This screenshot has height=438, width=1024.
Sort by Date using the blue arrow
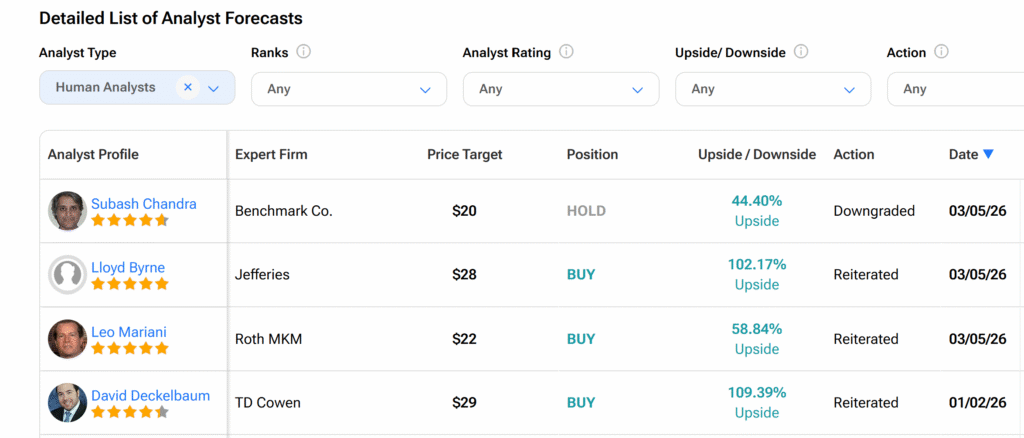point(988,154)
